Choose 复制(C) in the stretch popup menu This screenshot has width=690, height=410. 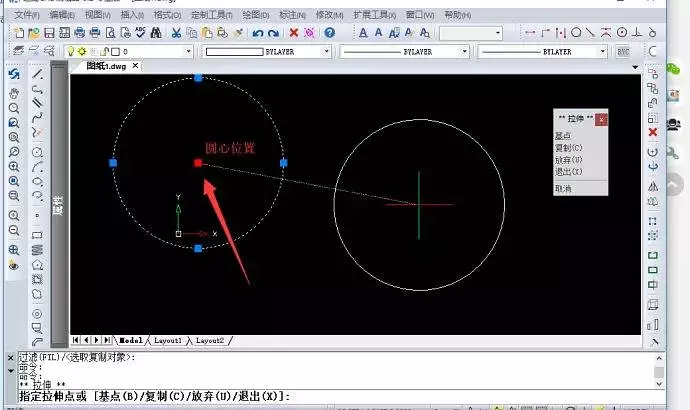(x=568, y=148)
